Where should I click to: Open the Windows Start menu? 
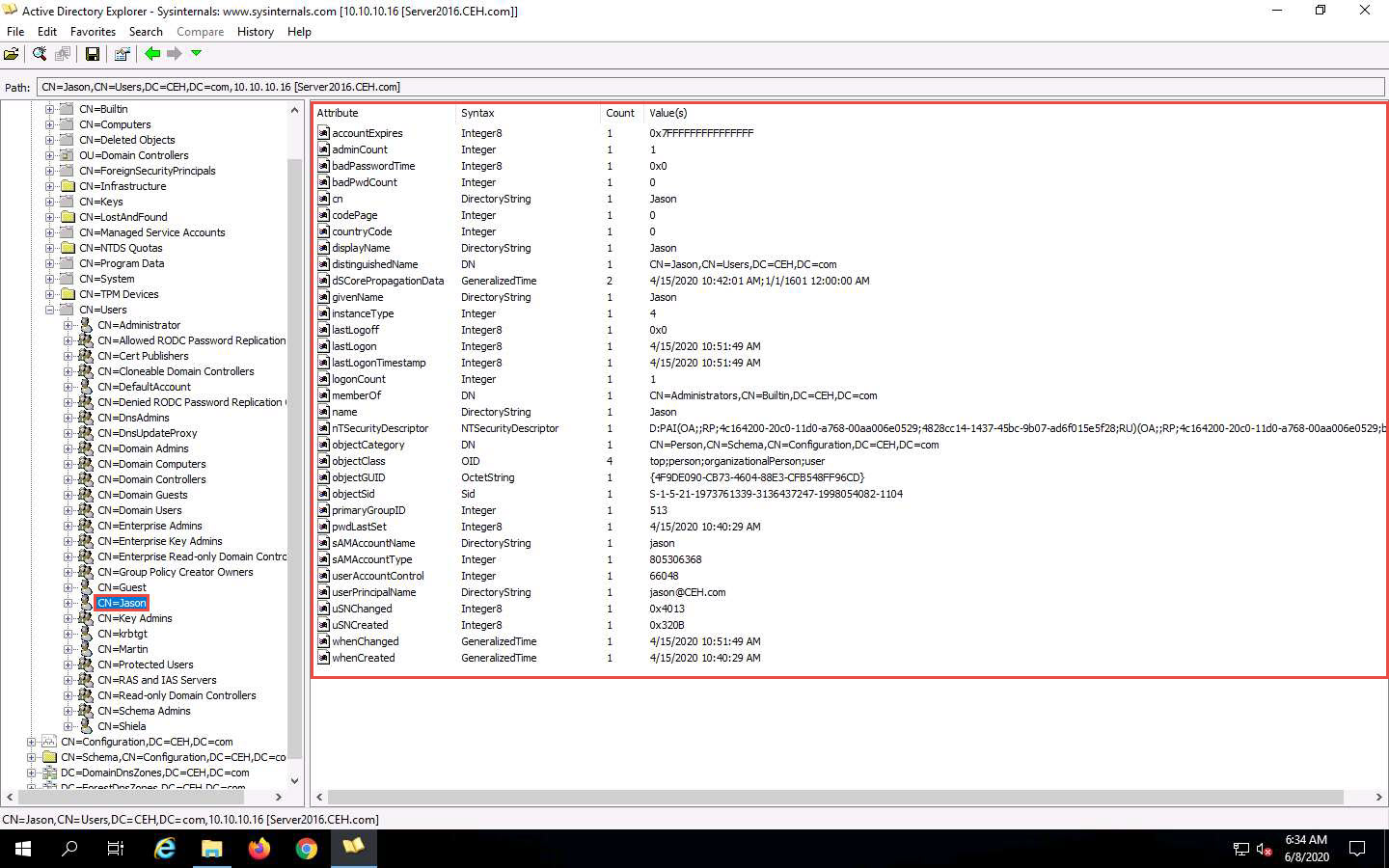pos(23,849)
